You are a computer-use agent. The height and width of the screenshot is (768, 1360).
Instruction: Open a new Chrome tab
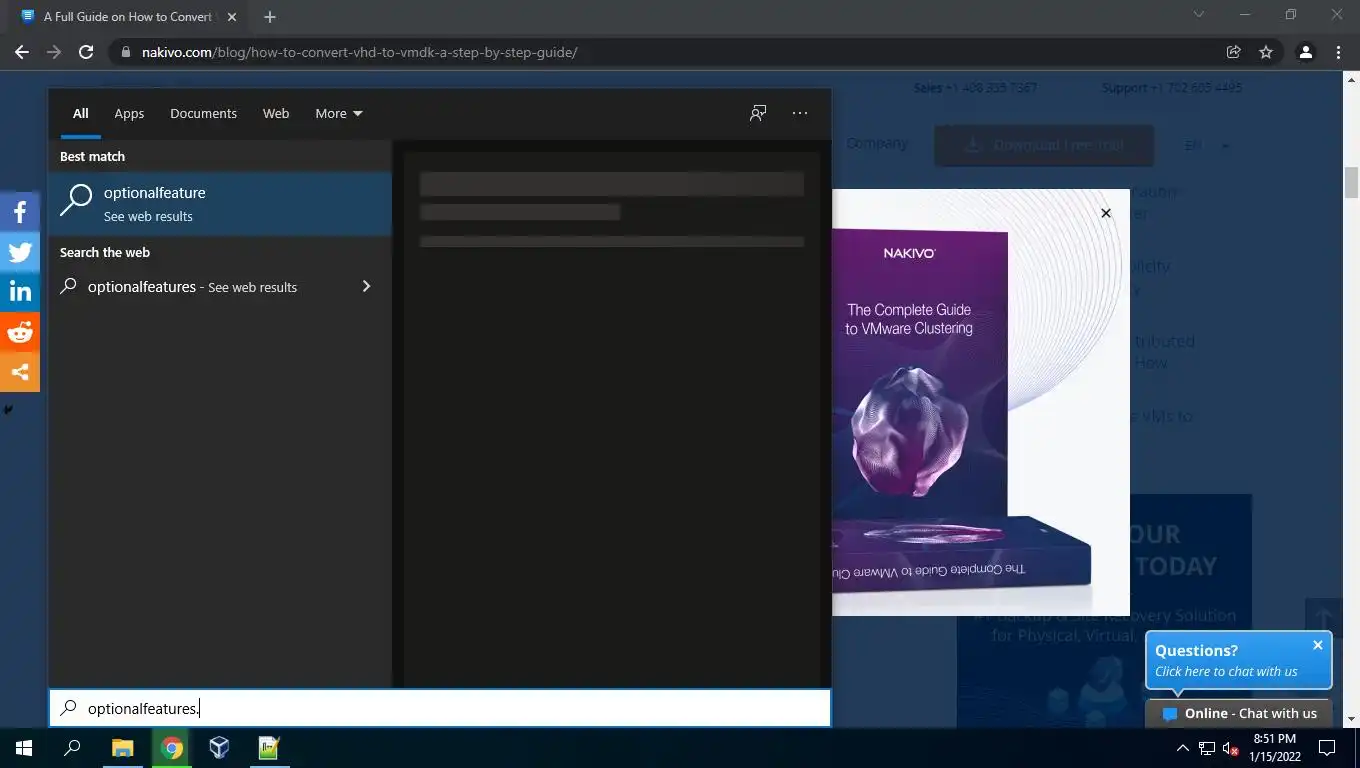(269, 17)
